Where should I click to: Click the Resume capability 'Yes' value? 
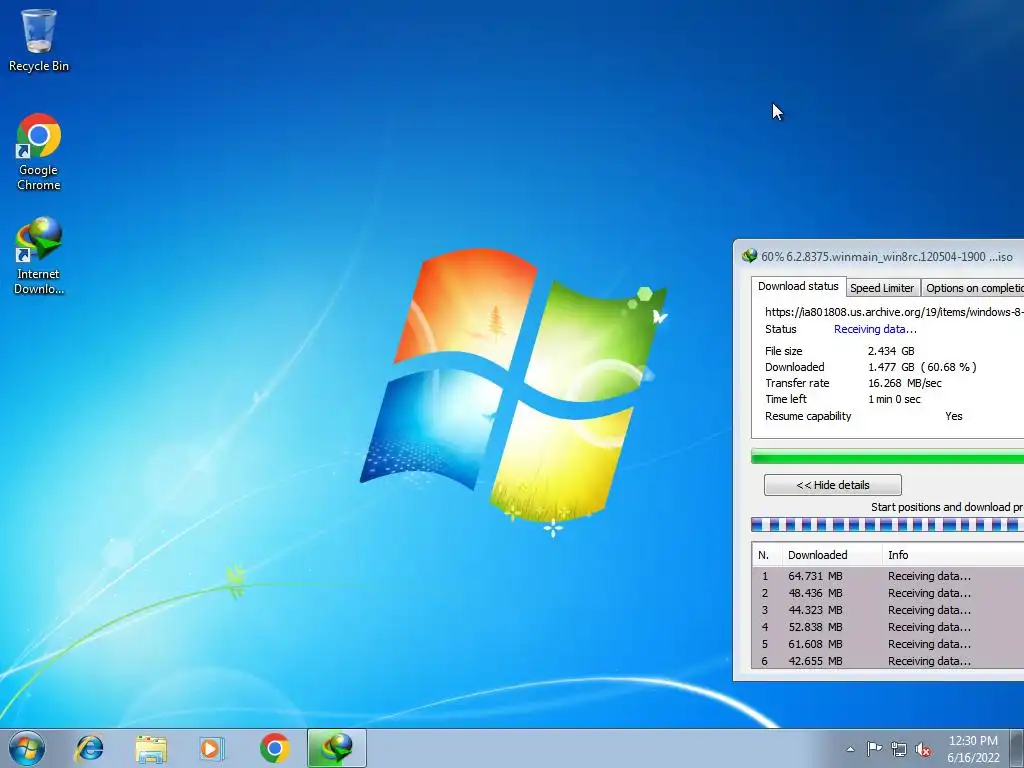(x=953, y=416)
